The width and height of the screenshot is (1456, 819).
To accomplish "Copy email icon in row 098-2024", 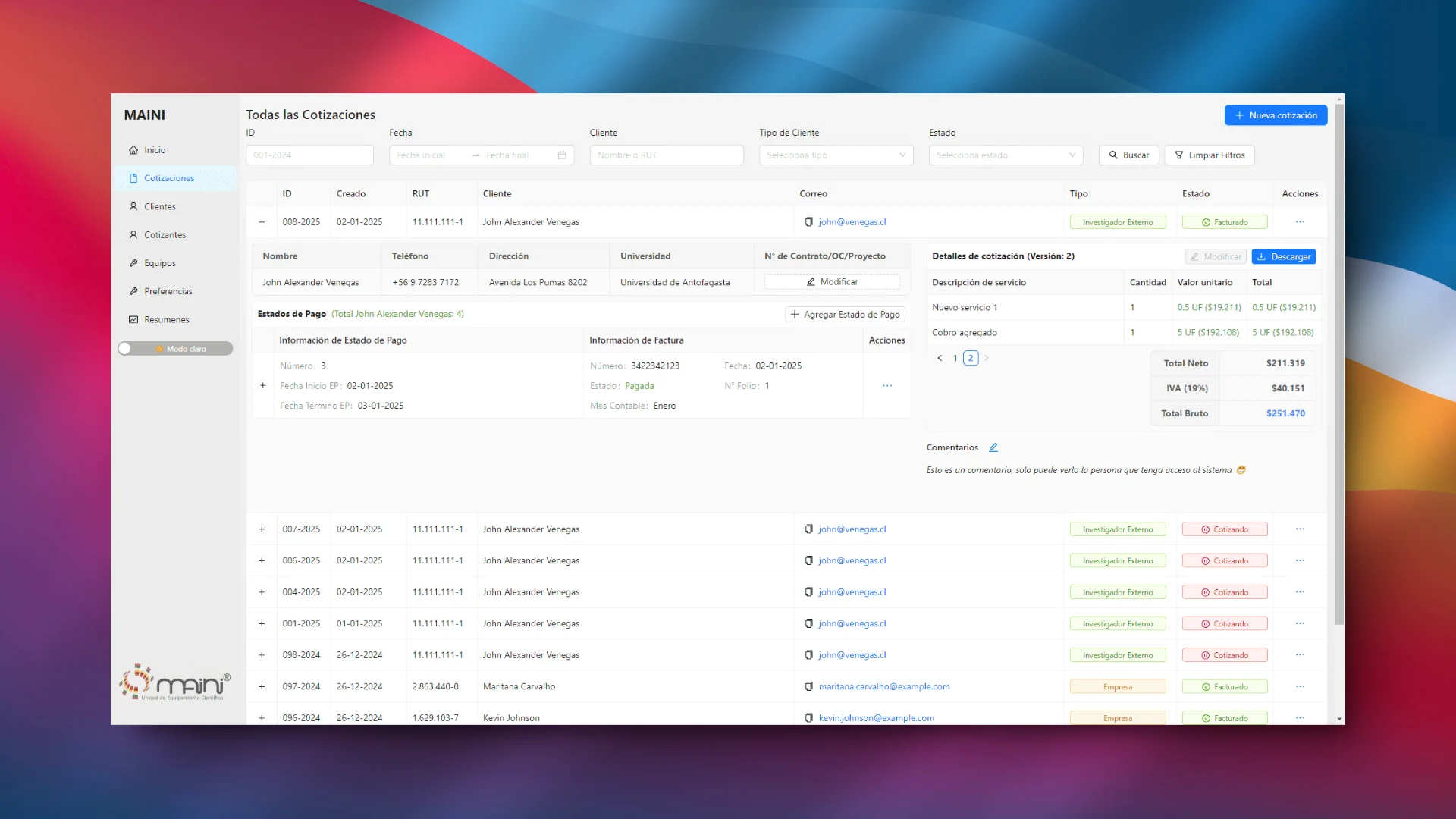I will click(808, 655).
